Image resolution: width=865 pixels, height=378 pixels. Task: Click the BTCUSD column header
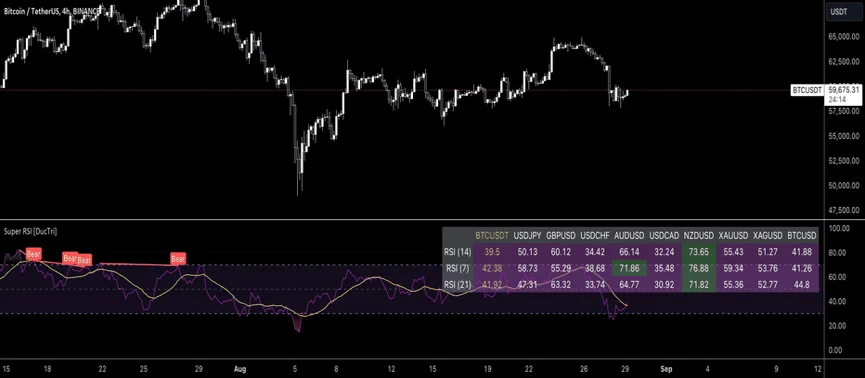tap(802, 236)
